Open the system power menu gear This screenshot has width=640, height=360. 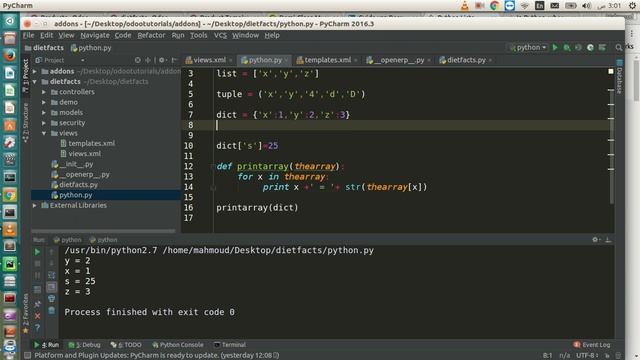[x=632, y=5]
